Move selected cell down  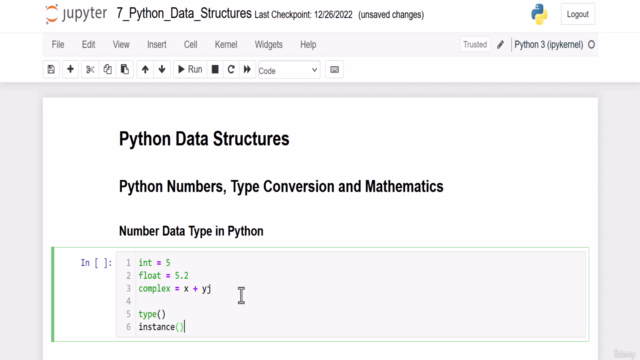tap(162, 69)
